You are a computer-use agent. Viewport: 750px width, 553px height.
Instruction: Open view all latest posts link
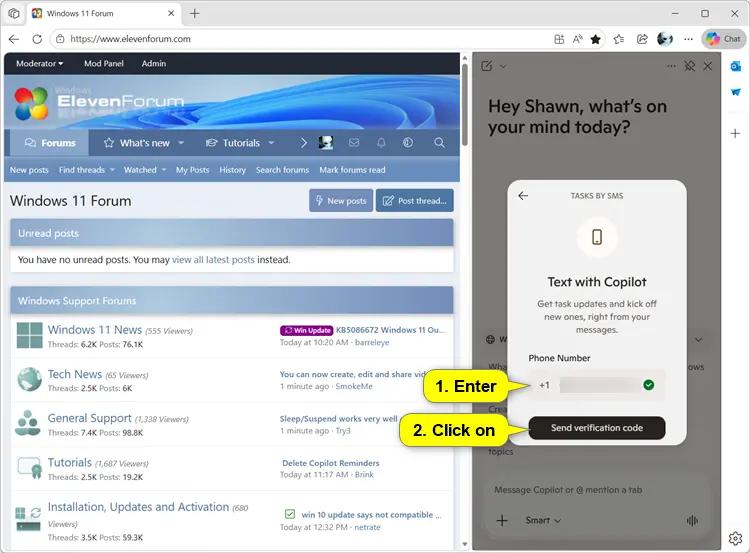pyautogui.click(x=213, y=260)
